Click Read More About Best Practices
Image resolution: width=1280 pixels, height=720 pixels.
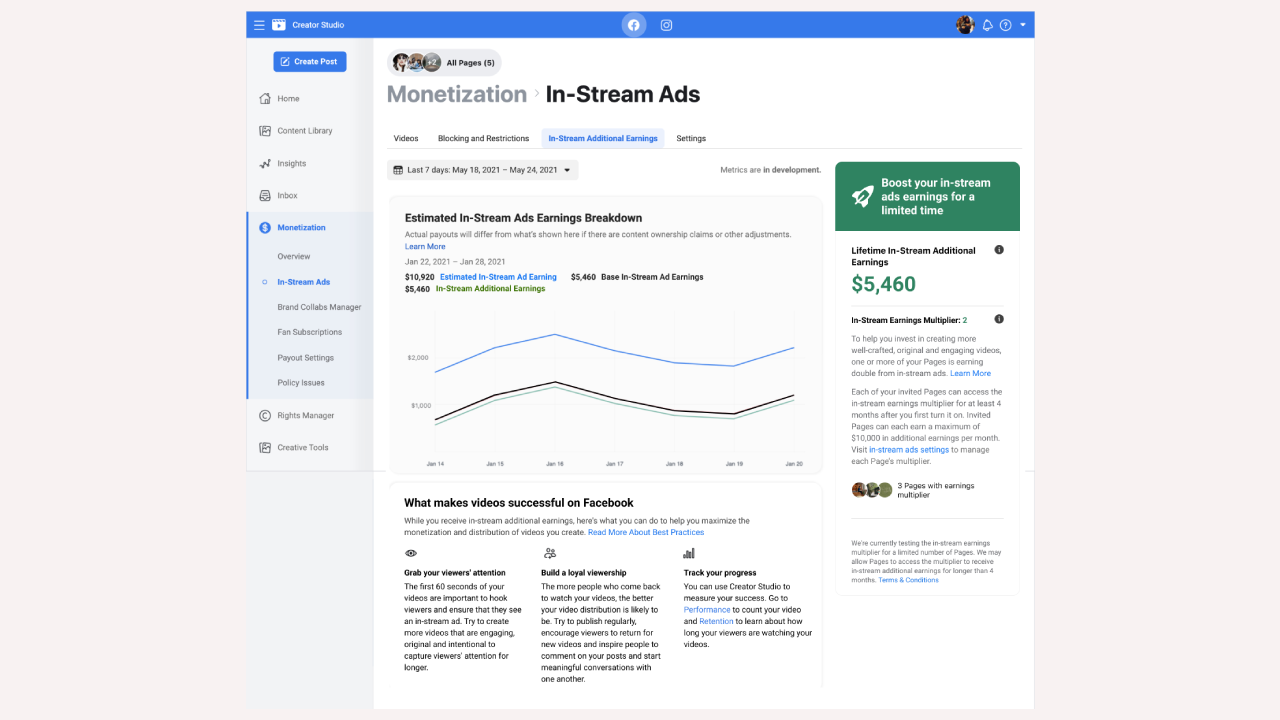tap(646, 532)
